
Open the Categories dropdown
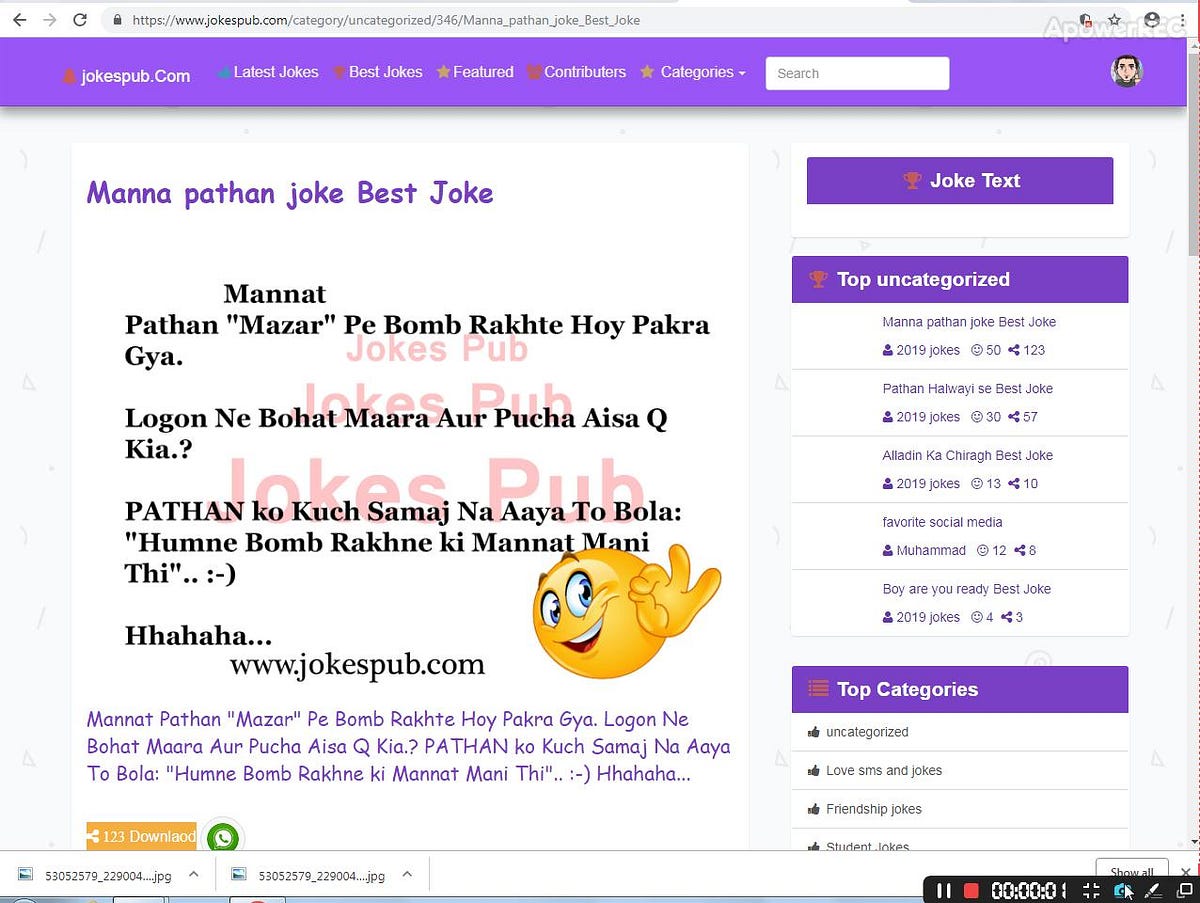[x=698, y=72]
